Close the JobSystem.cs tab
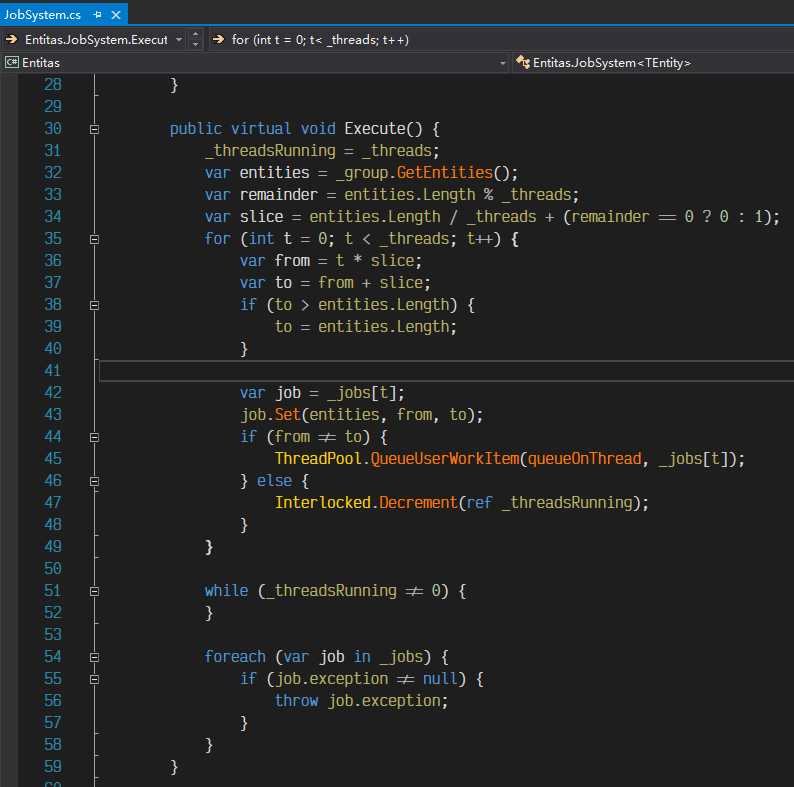Viewport: 794px width, 787px height. [x=116, y=15]
